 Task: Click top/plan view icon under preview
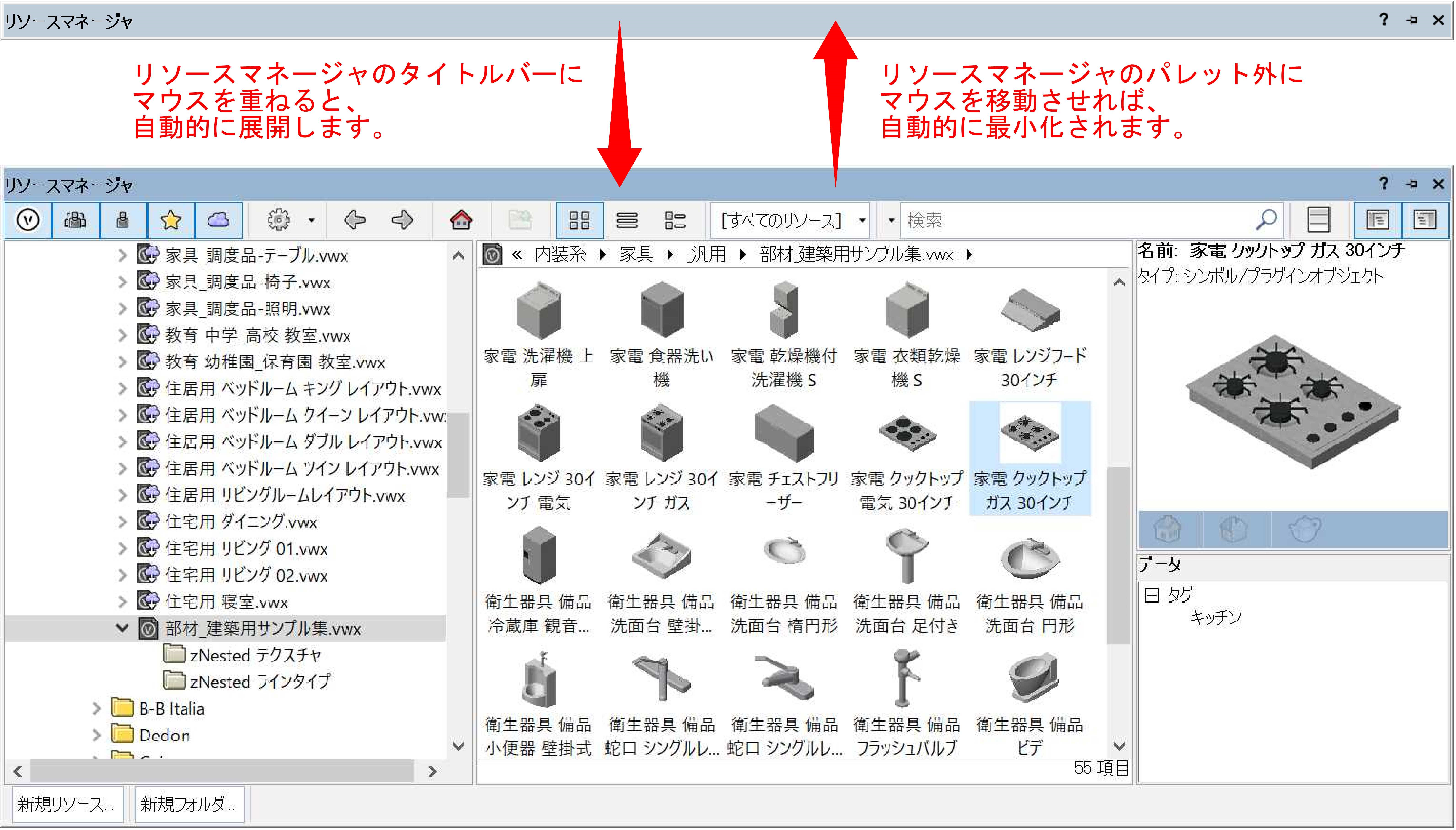tap(1167, 530)
